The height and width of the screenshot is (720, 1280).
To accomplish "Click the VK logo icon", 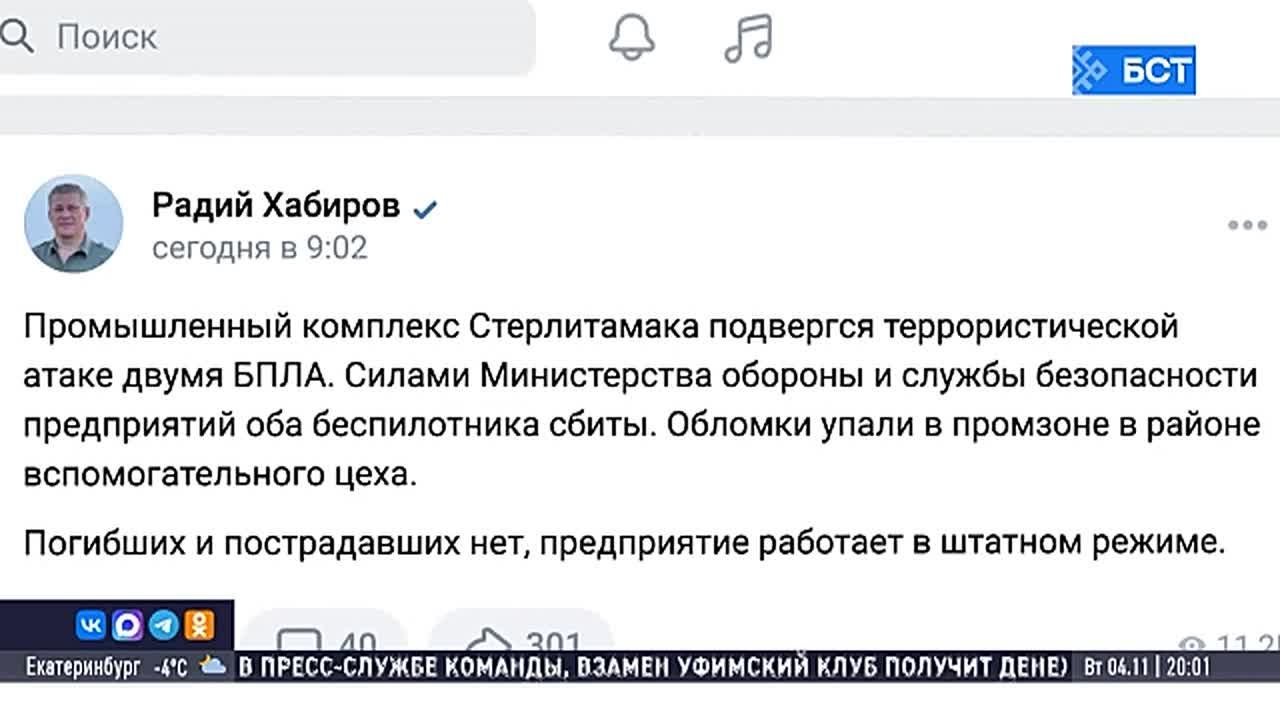I will (91, 625).
